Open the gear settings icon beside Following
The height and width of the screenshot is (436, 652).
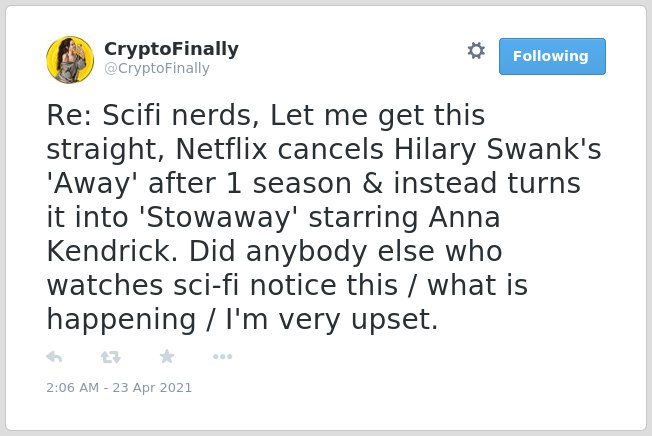pos(476,51)
